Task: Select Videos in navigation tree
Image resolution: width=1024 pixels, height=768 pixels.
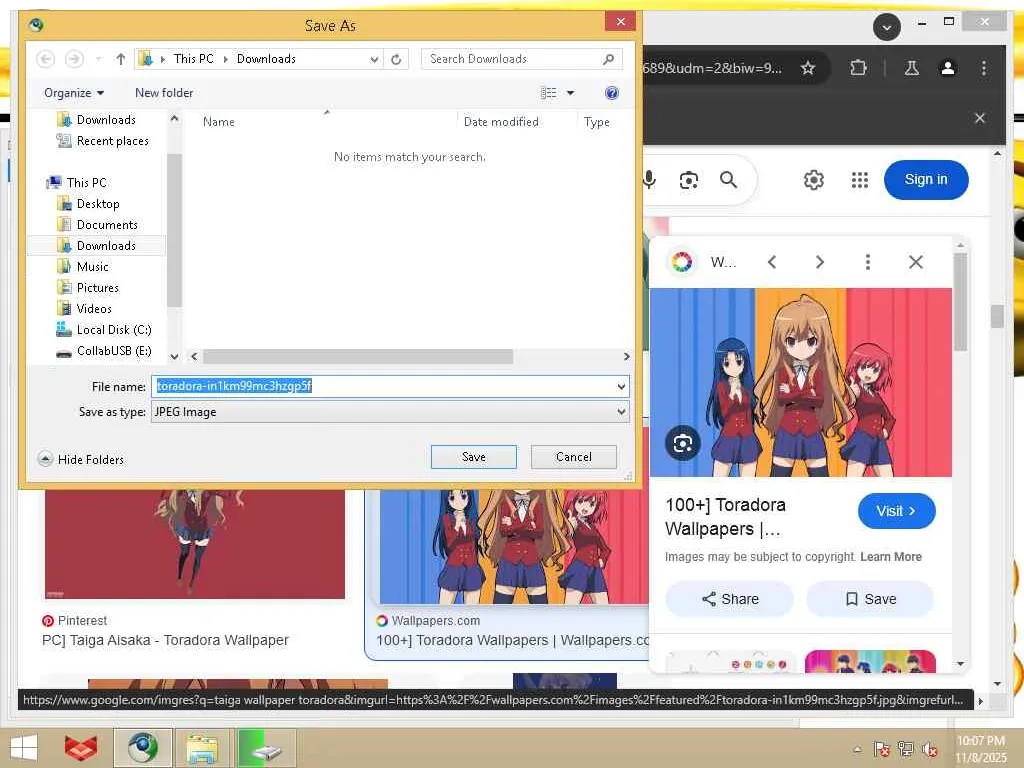Action: pyautogui.click(x=84, y=308)
